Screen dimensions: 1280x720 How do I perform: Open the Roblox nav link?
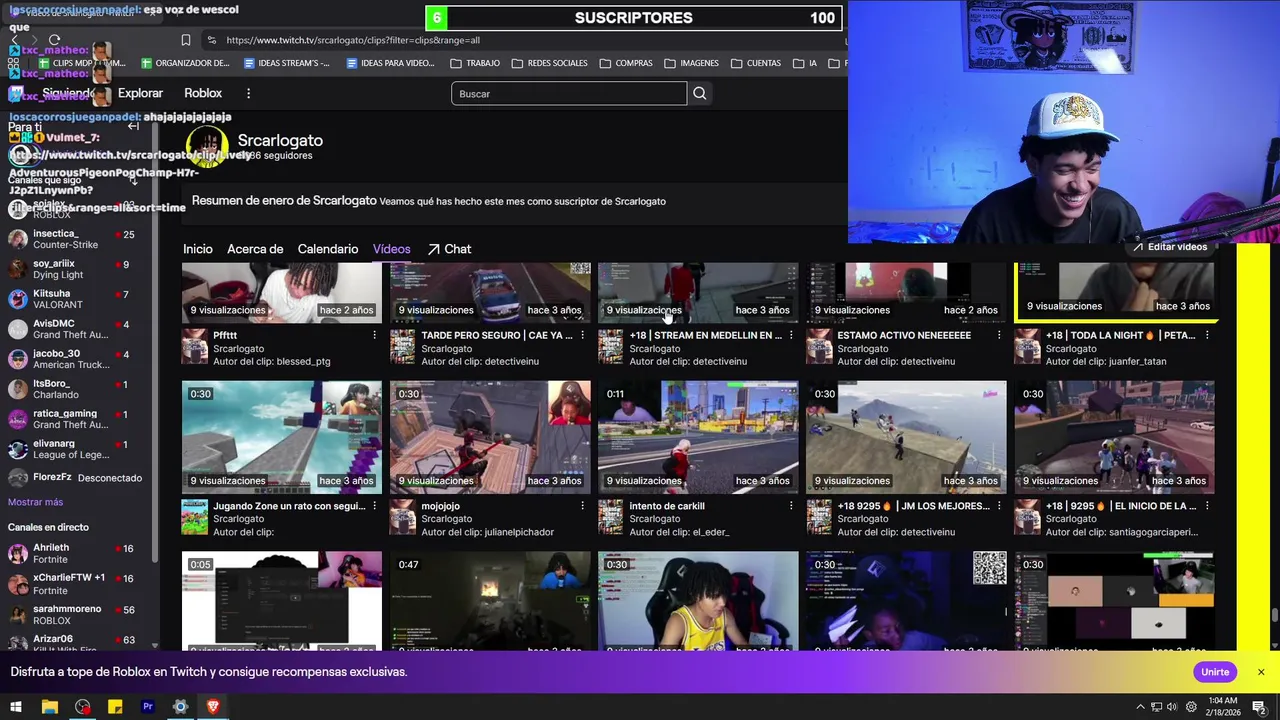[x=203, y=93]
